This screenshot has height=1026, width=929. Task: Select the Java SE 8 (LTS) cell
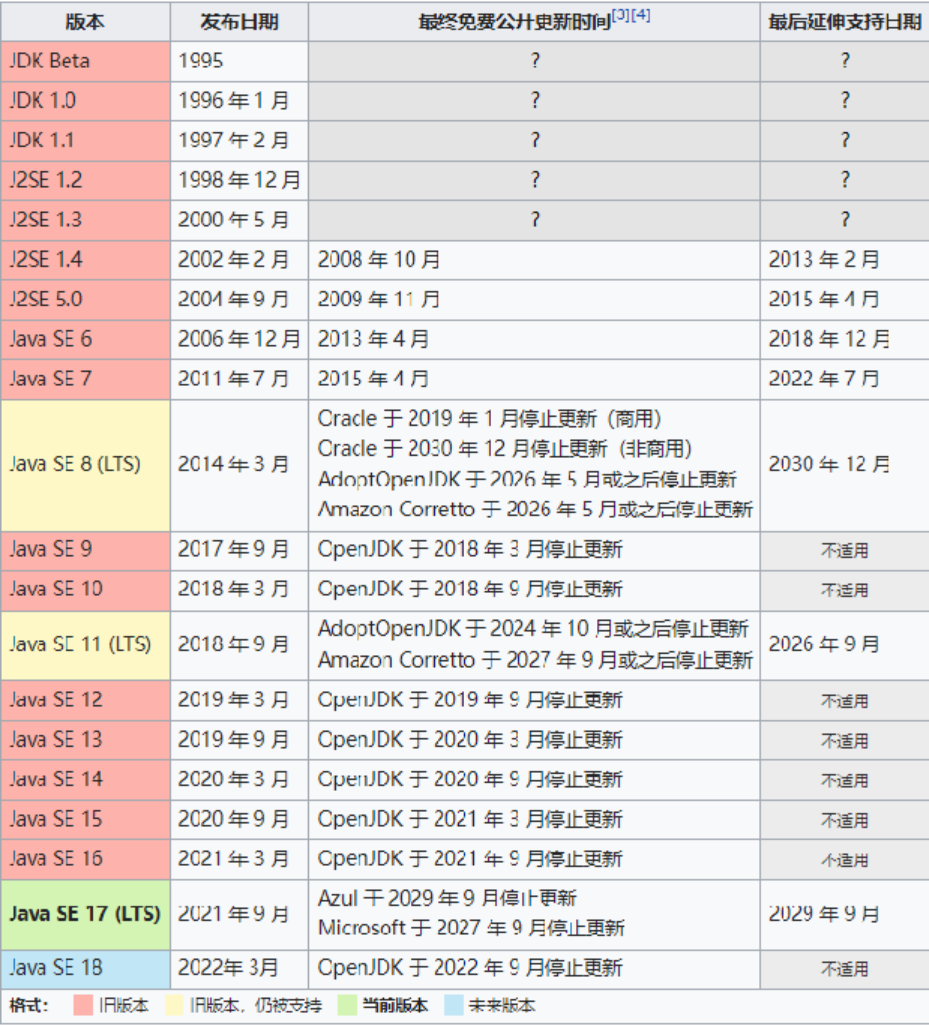pos(85,465)
